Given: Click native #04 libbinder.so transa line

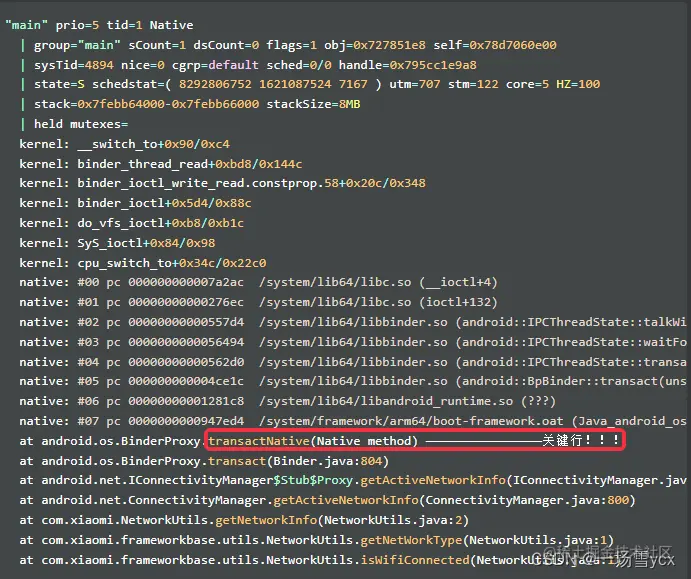Looking at the screenshot, I should [x=353, y=362].
